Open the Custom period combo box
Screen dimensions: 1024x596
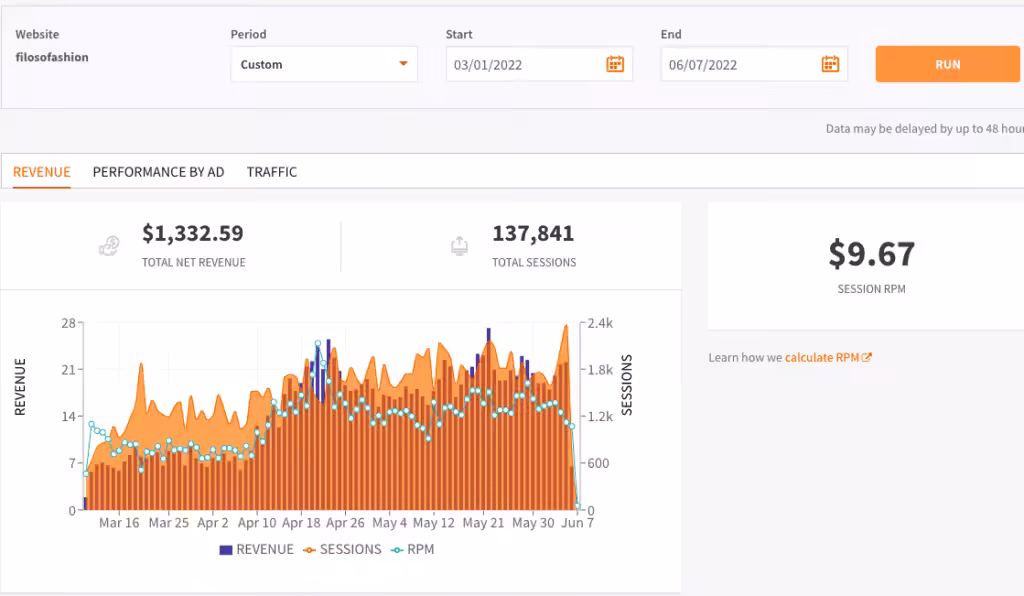coord(324,64)
